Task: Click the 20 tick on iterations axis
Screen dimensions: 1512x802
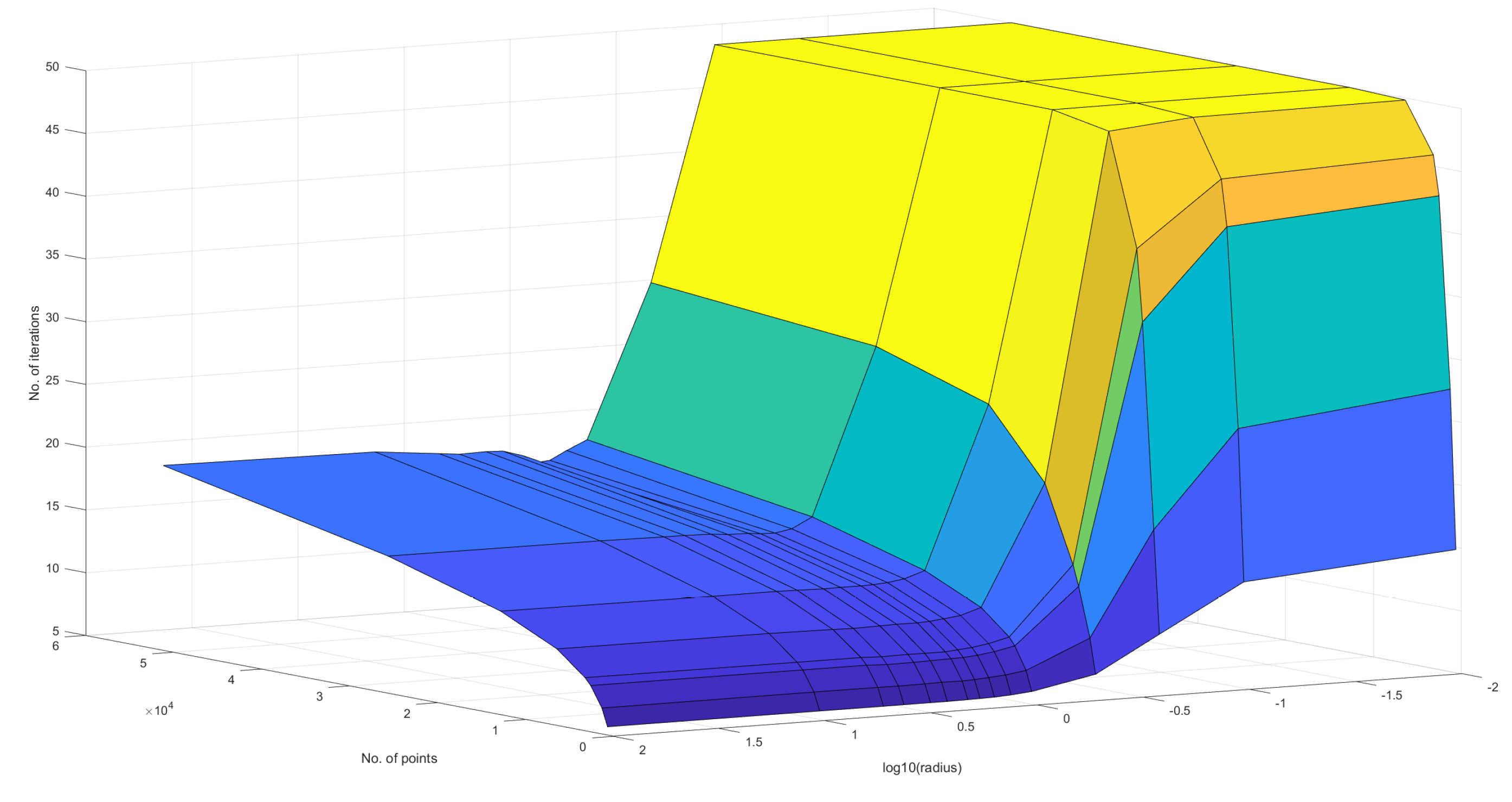Action: [x=52, y=443]
